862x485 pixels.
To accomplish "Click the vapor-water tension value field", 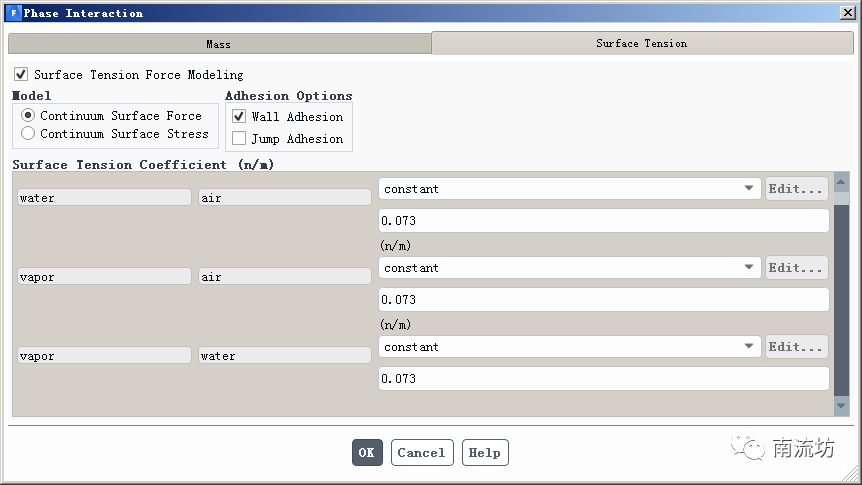I will 603,379.
